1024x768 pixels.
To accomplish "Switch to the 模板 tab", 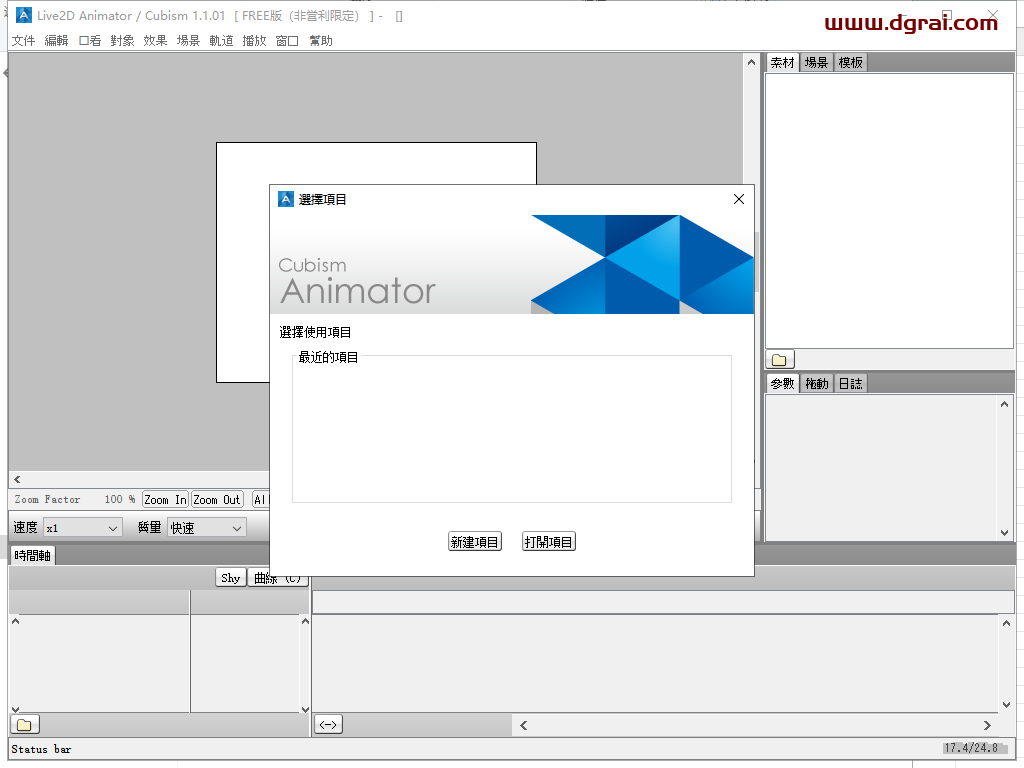I will pos(850,63).
